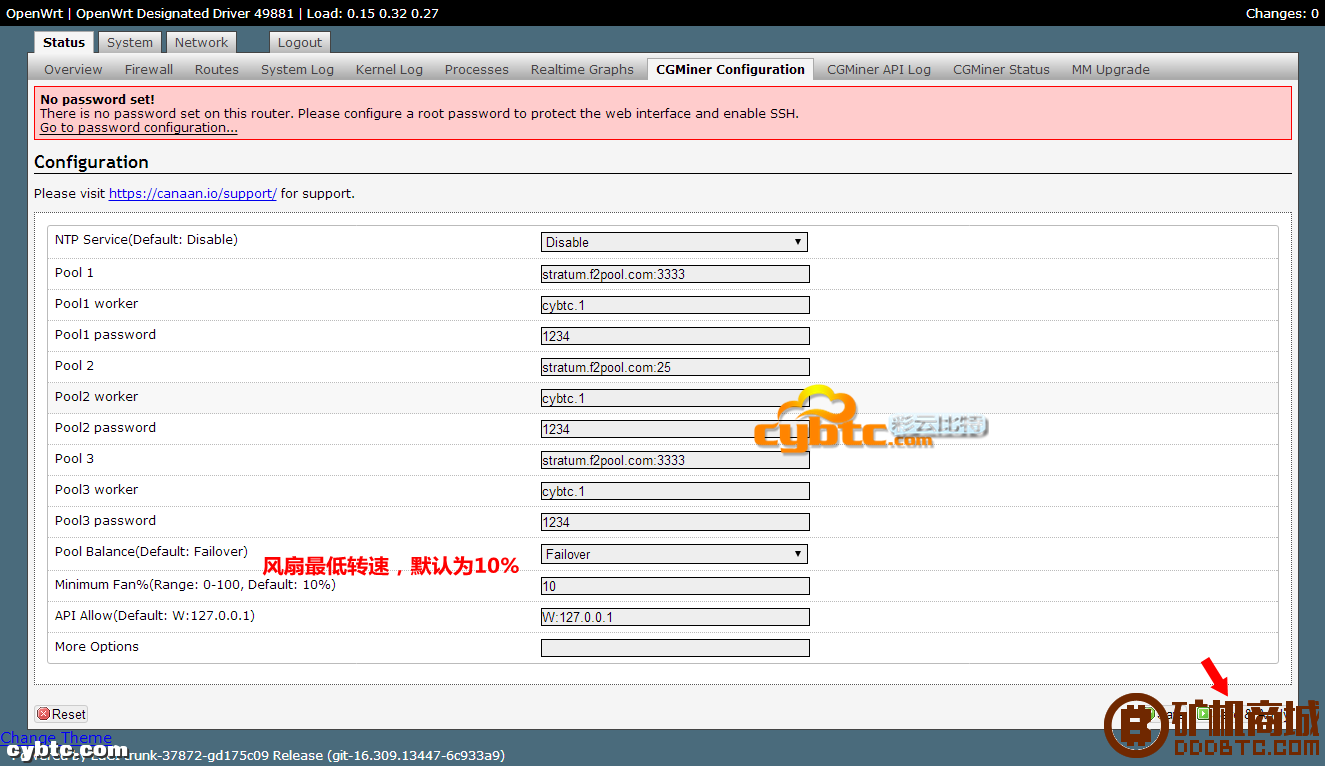Focus the Pool 1 address field

[x=675, y=274]
